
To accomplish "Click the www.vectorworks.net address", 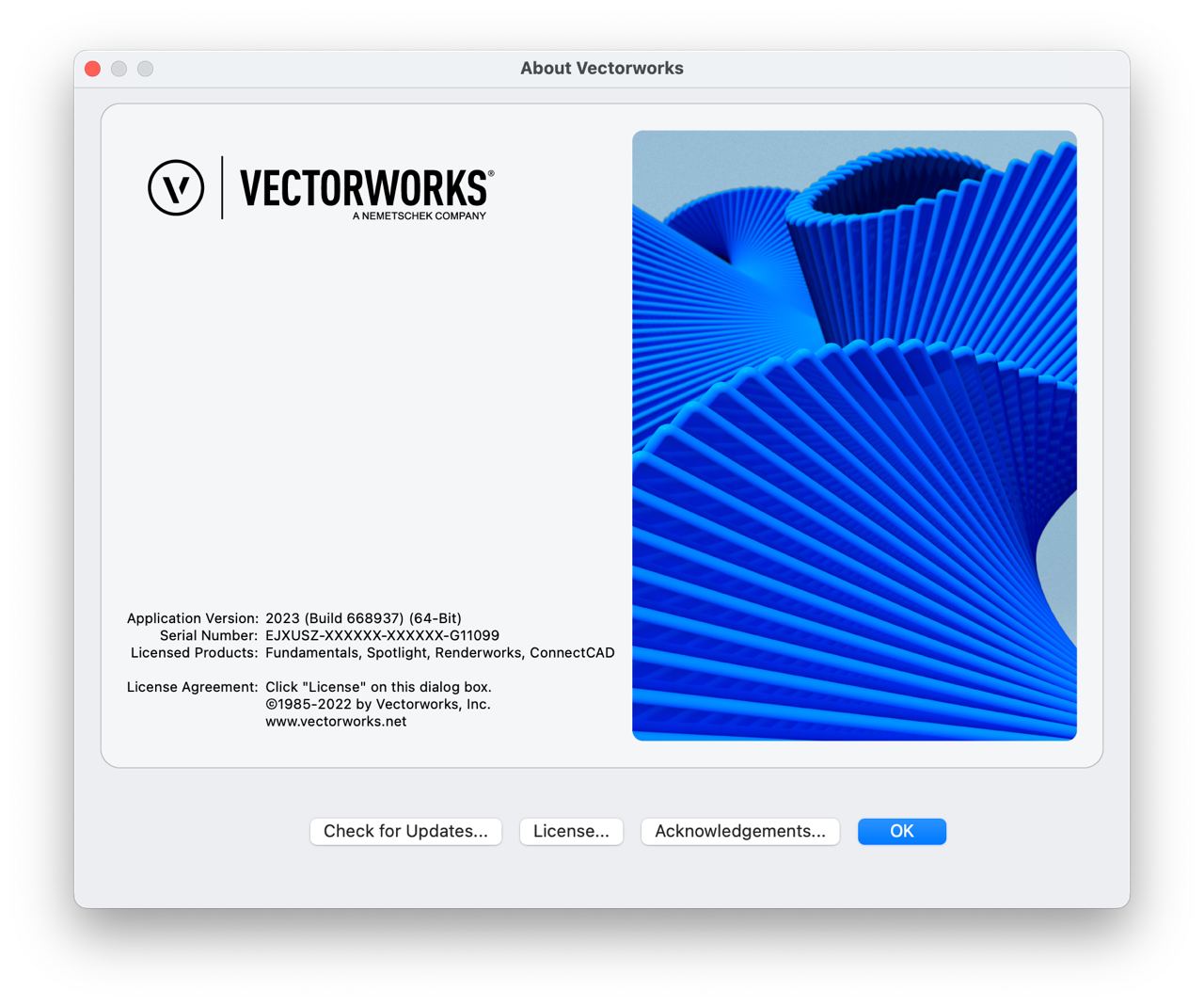I will click(x=336, y=722).
